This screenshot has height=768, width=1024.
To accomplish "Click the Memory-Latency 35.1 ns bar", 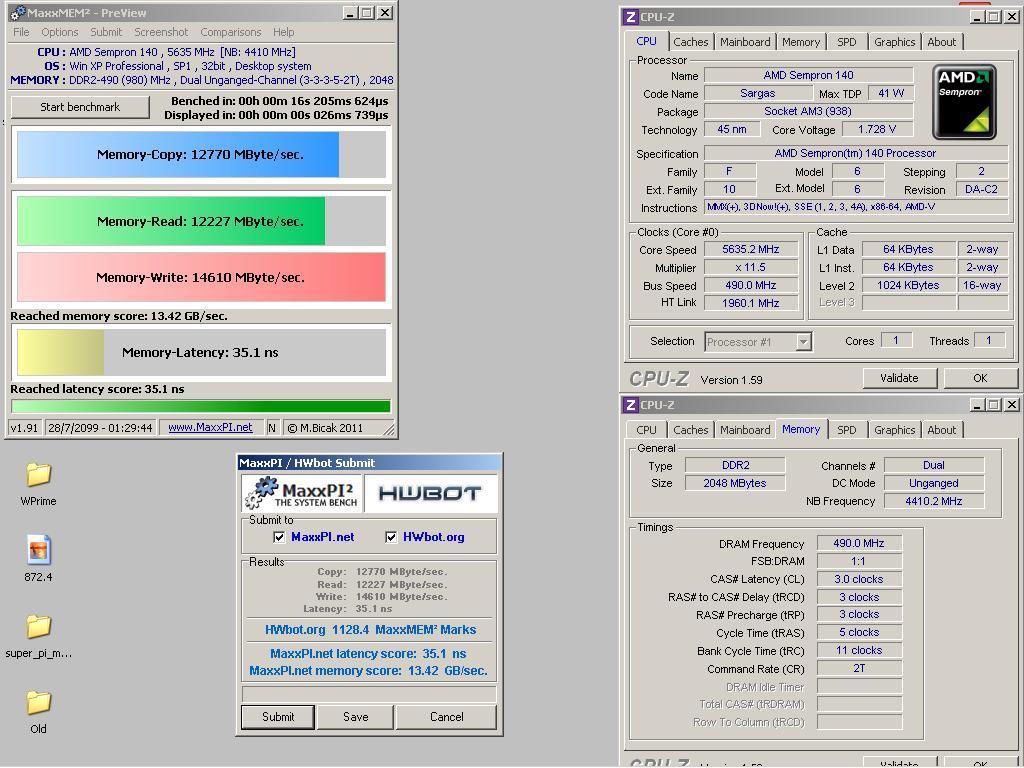I will (201, 353).
